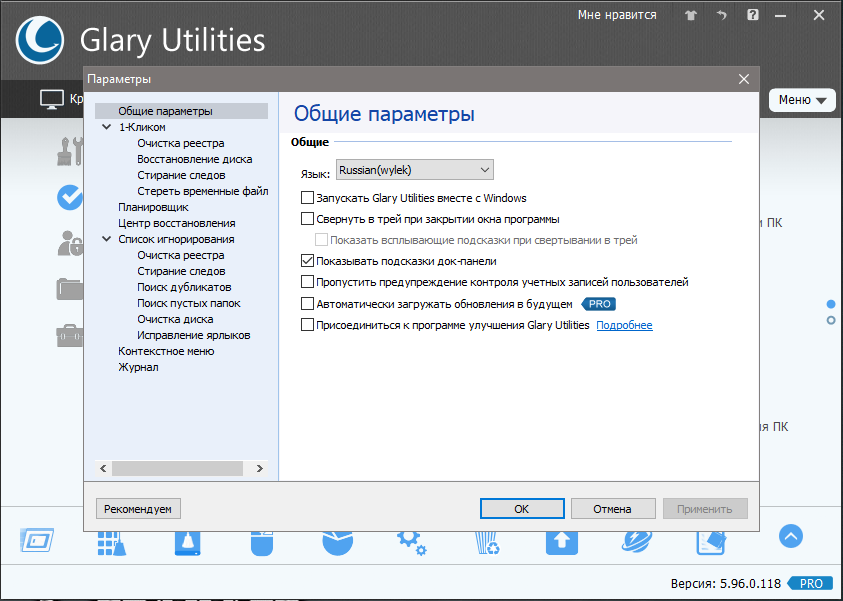Image resolution: width=843 pixels, height=601 pixels.
Task: Click the Glary Utilities crescent logo
Action: [40, 40]
